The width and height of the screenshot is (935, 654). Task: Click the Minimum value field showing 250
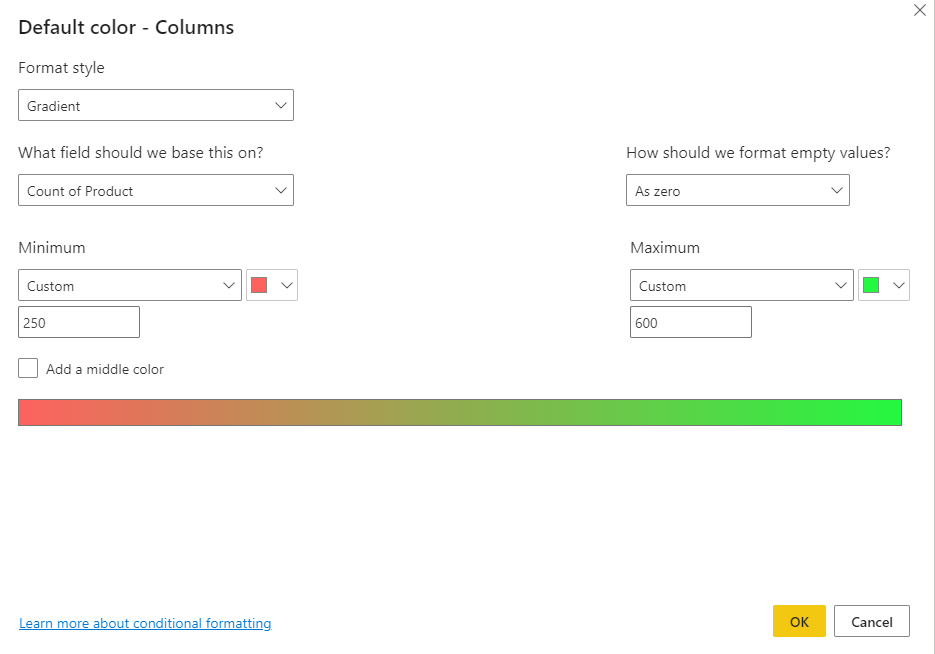pos(78,322)
